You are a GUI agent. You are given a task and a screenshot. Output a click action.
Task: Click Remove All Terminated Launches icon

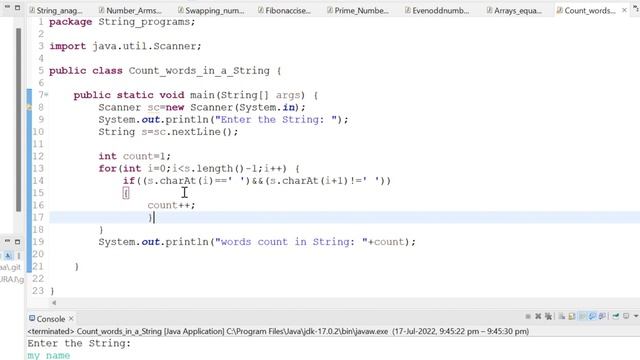pyautogui.click(x=548, y=316)
